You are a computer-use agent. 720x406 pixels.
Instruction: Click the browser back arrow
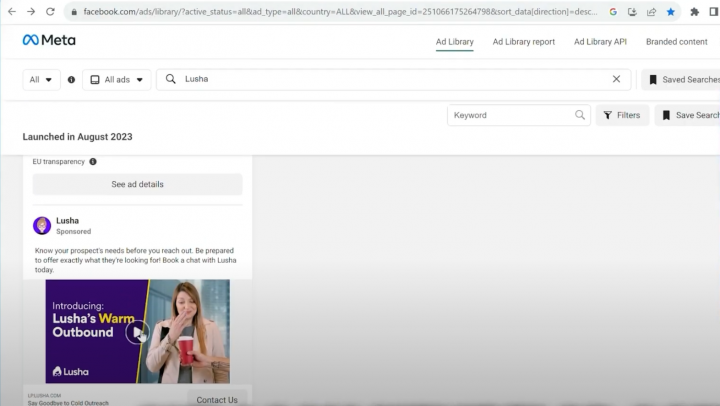click(11, 12)
